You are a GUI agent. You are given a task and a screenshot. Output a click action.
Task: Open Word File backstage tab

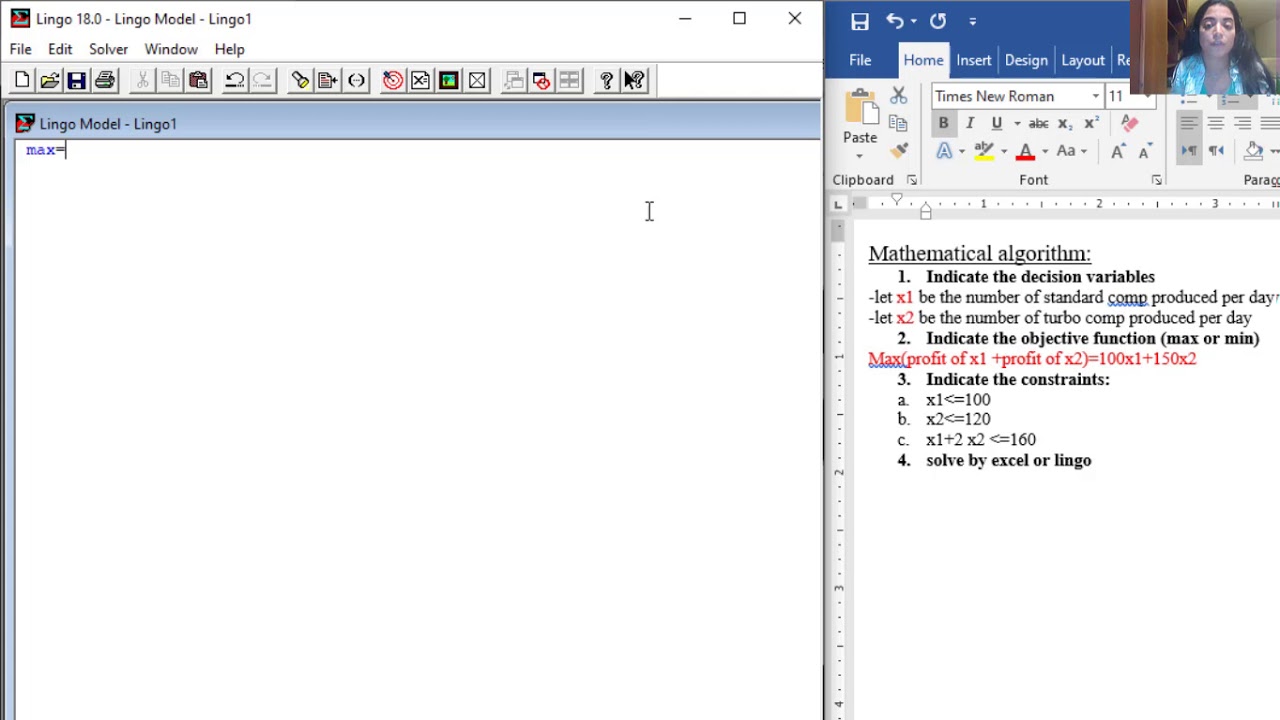pyautogui.click(x=860, y=60)
